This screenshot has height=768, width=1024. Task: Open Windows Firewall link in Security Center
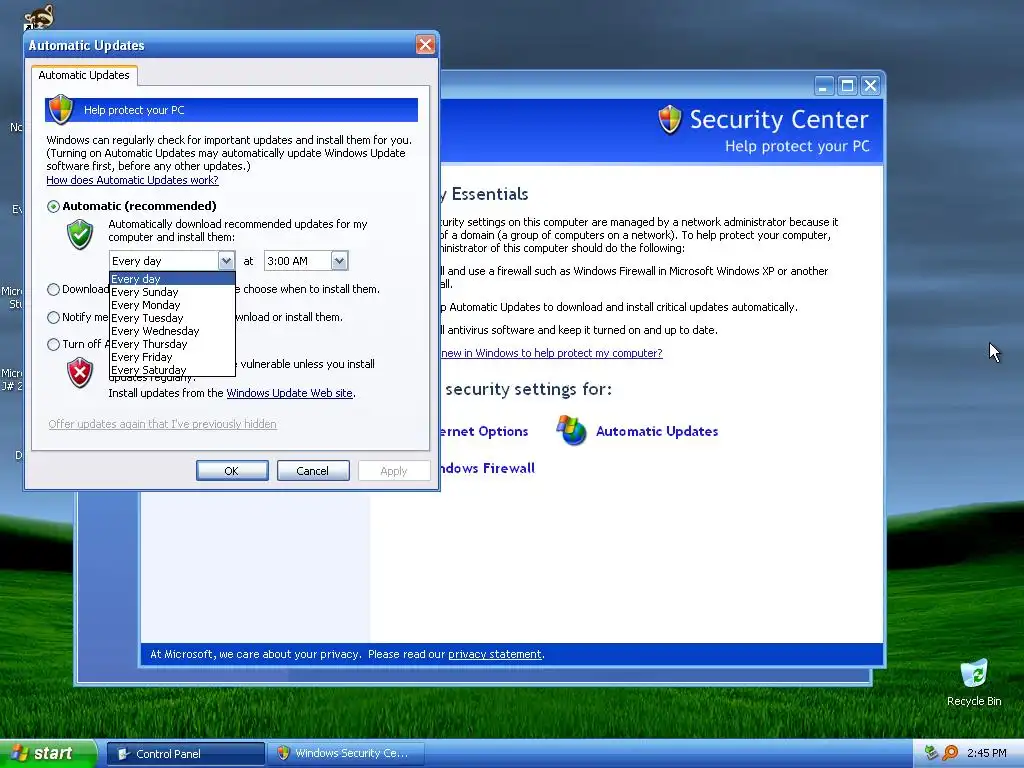(487, 468)
